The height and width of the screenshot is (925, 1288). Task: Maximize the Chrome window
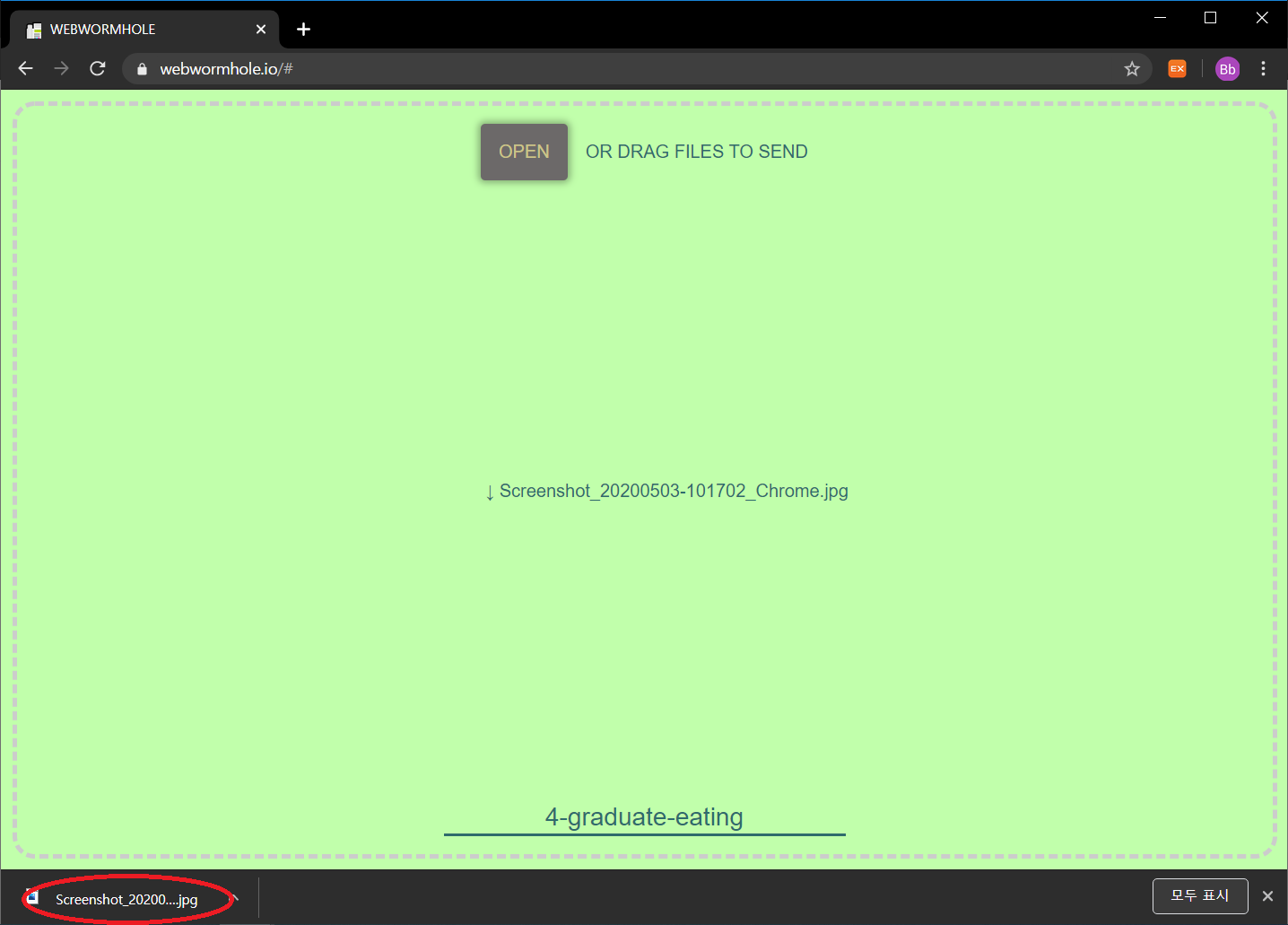point(1211,18)
